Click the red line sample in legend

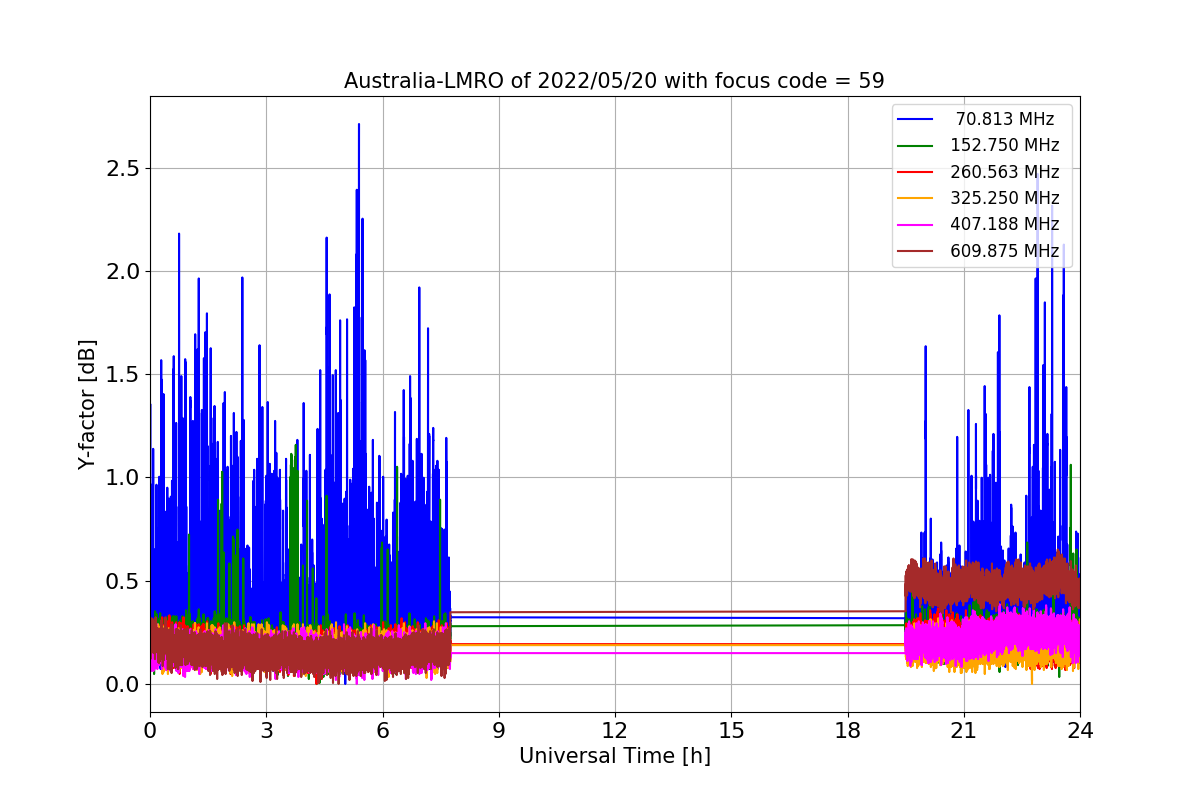pyautogui.click(x=916, y=172)
